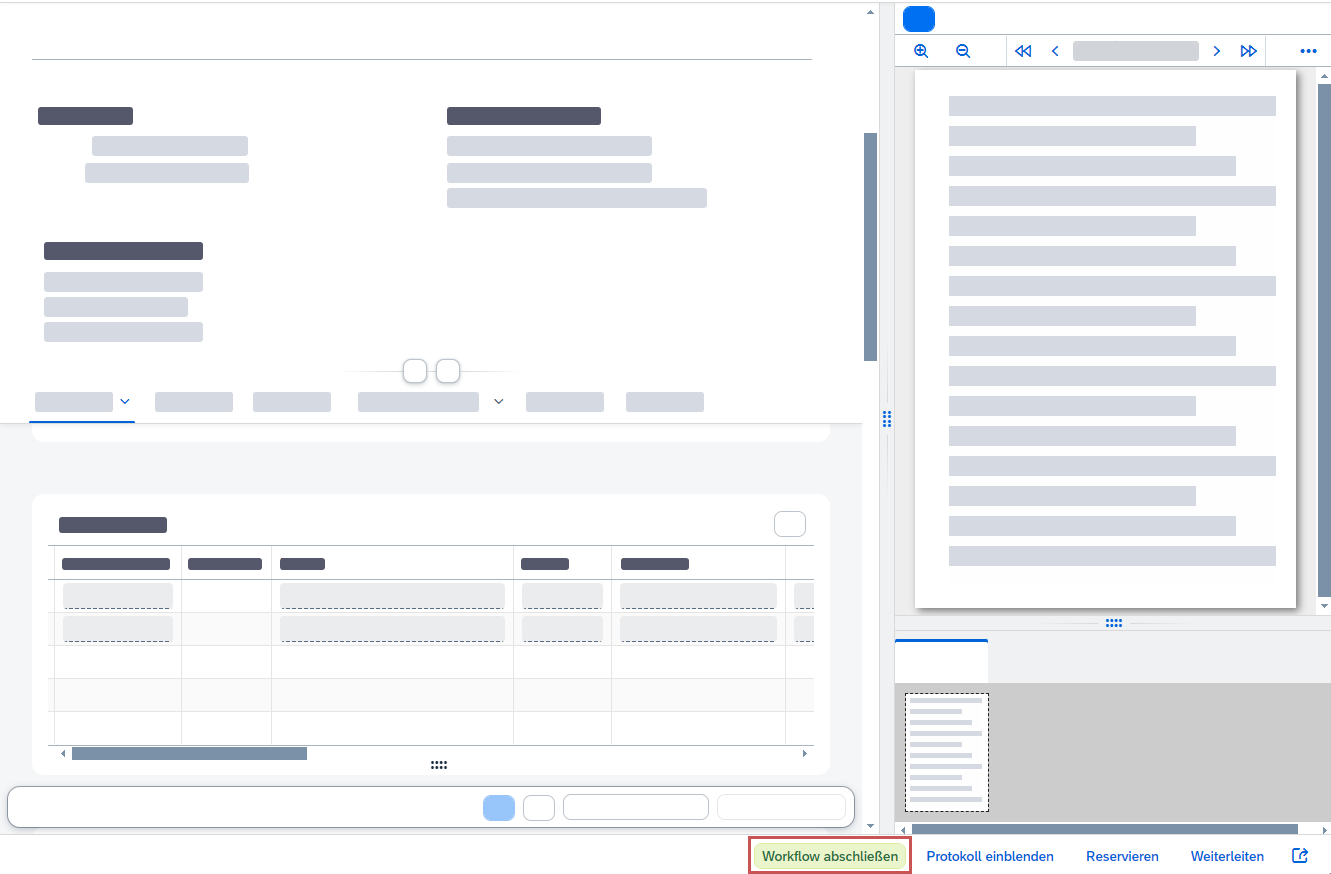The width and height of the screenshot is (1331, 874).
Task: Open the viewer more options menu
Action: point(1308,51)
